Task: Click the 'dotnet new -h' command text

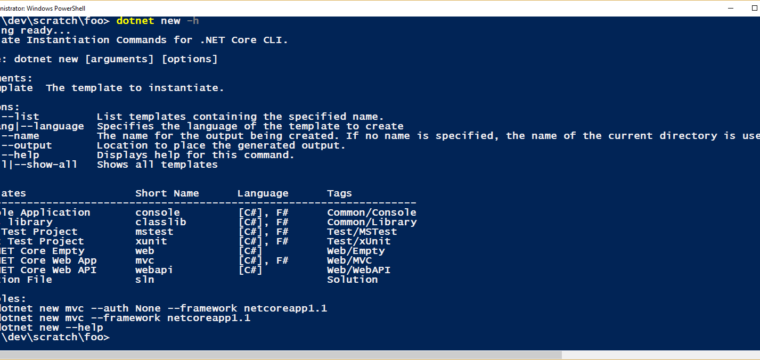Action: (x=158, y=21)
